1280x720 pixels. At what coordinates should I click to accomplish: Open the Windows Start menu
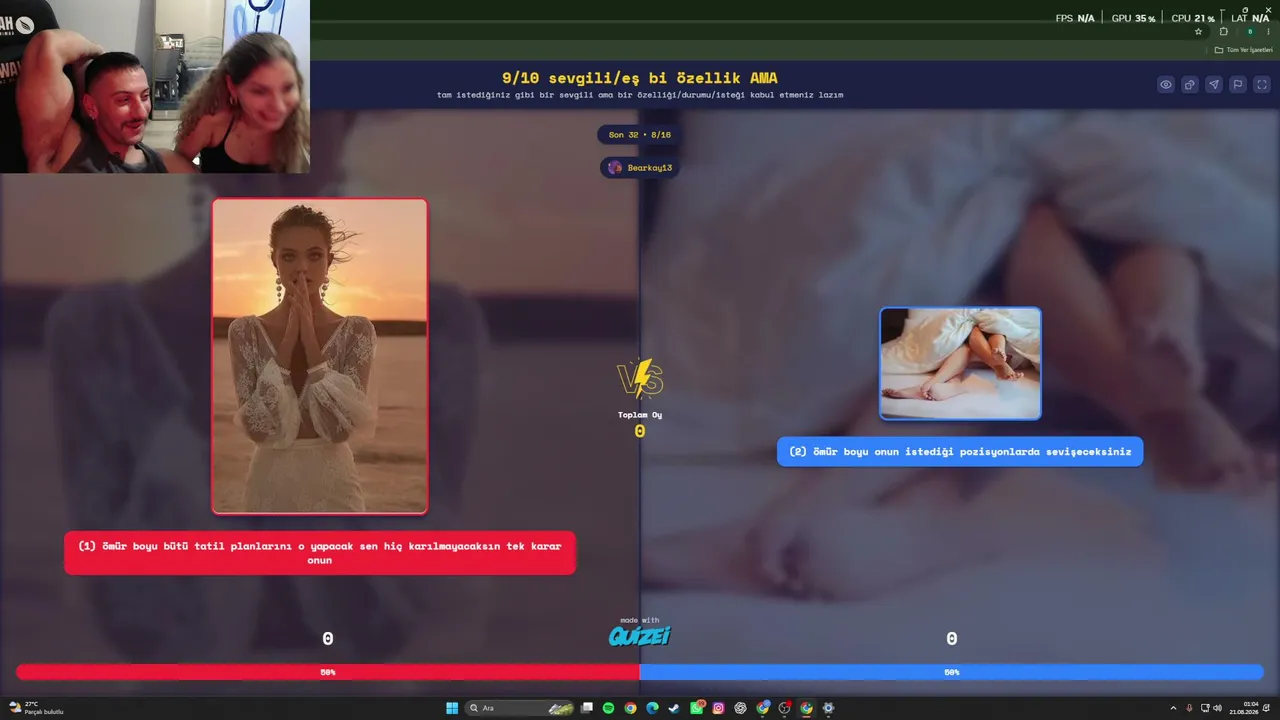pyautogui.click(x=452, y=708)
